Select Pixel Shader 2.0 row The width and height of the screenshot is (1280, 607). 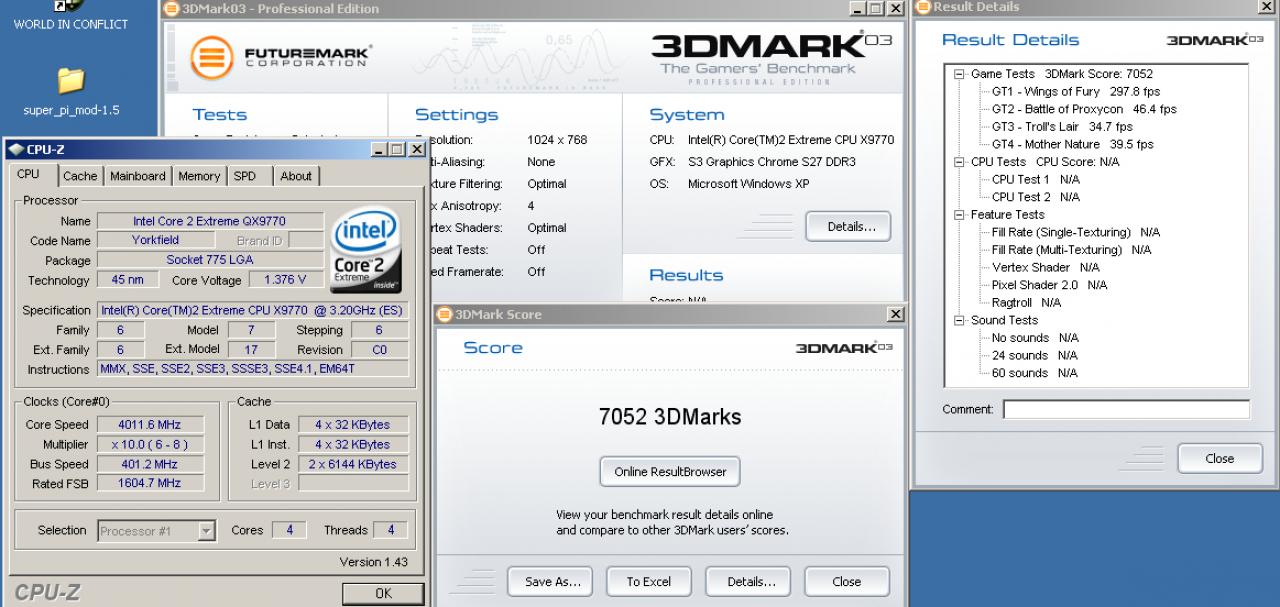[x=1050, y=285]
